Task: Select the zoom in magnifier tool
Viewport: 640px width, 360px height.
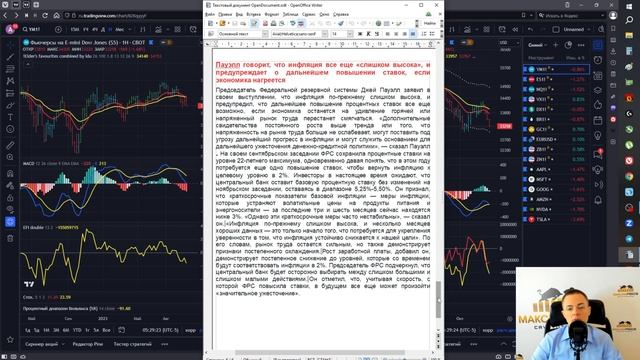Action: (10, 157)
